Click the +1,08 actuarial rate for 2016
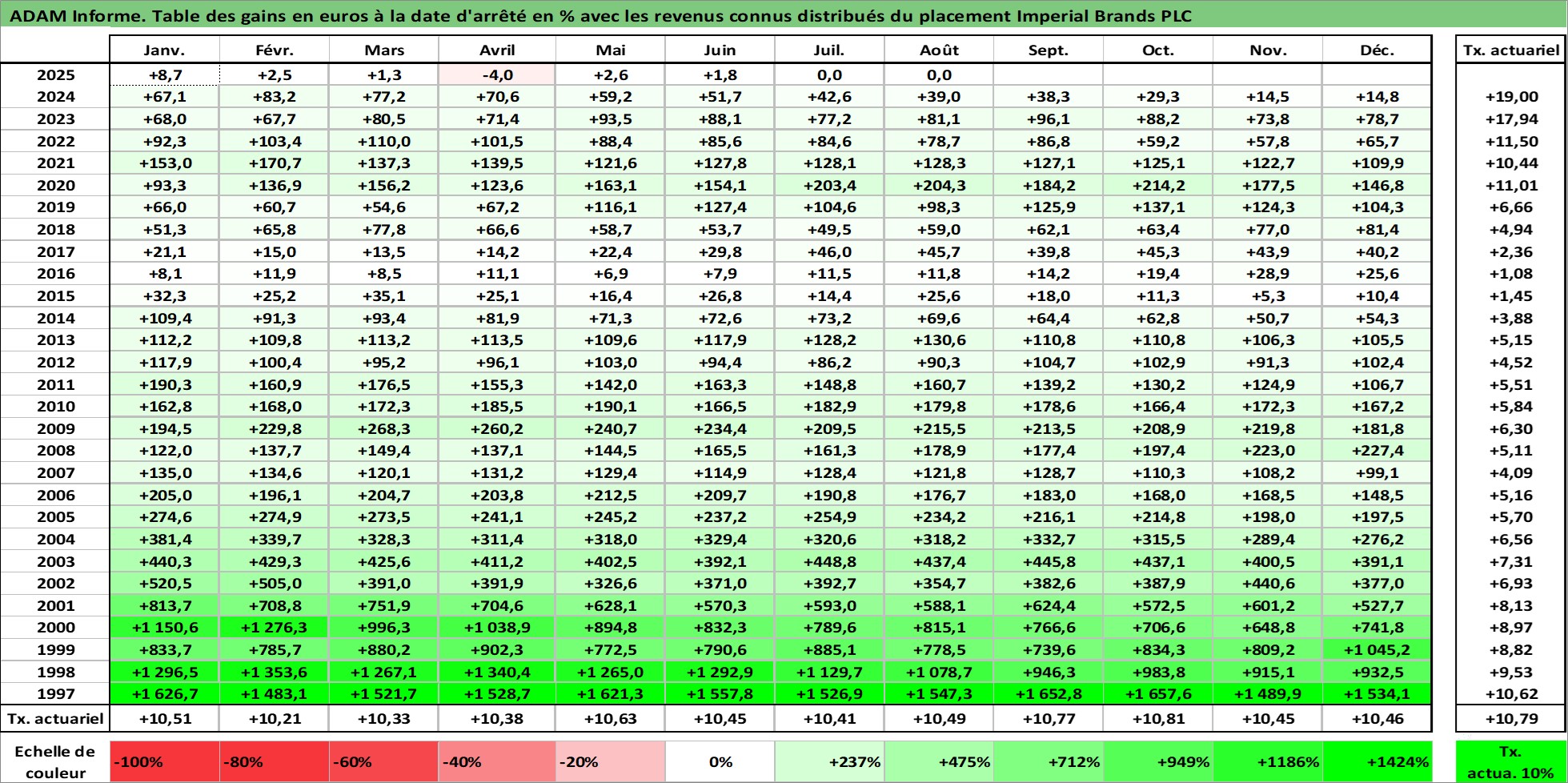The height and width of the screenshot is (783, 1568). tap(1511, 274)
